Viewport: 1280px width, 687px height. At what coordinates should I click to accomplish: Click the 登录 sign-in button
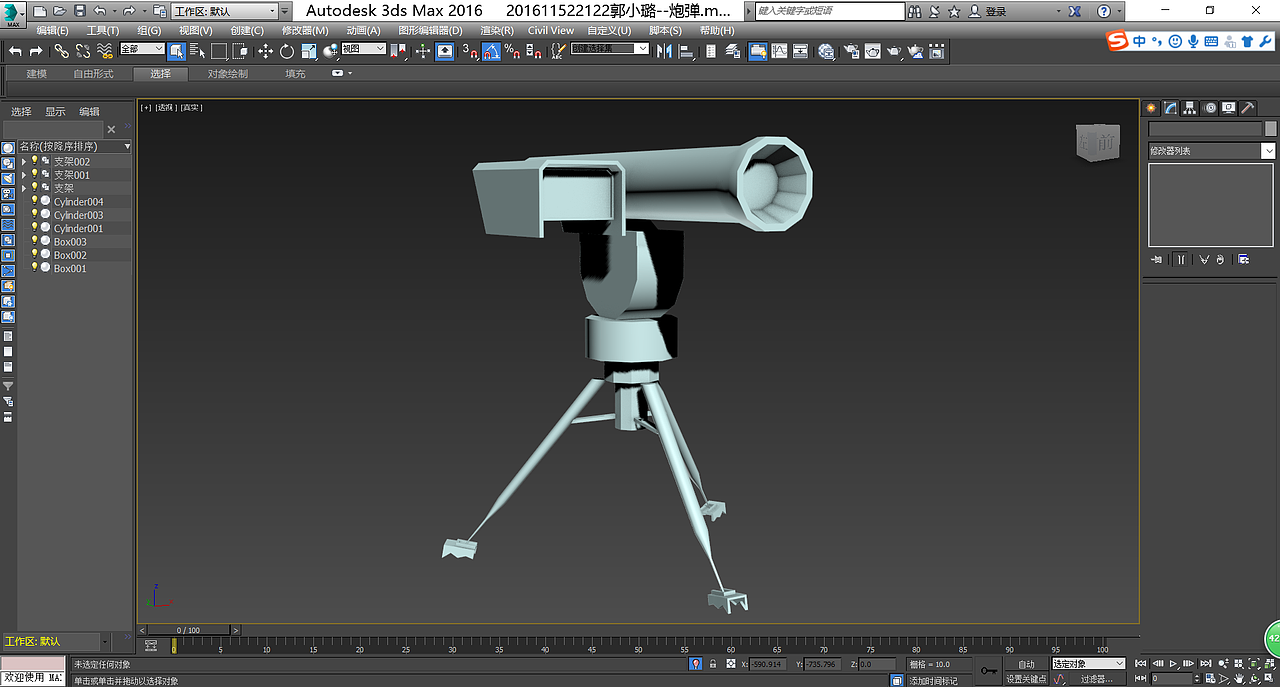click(996, 11)
